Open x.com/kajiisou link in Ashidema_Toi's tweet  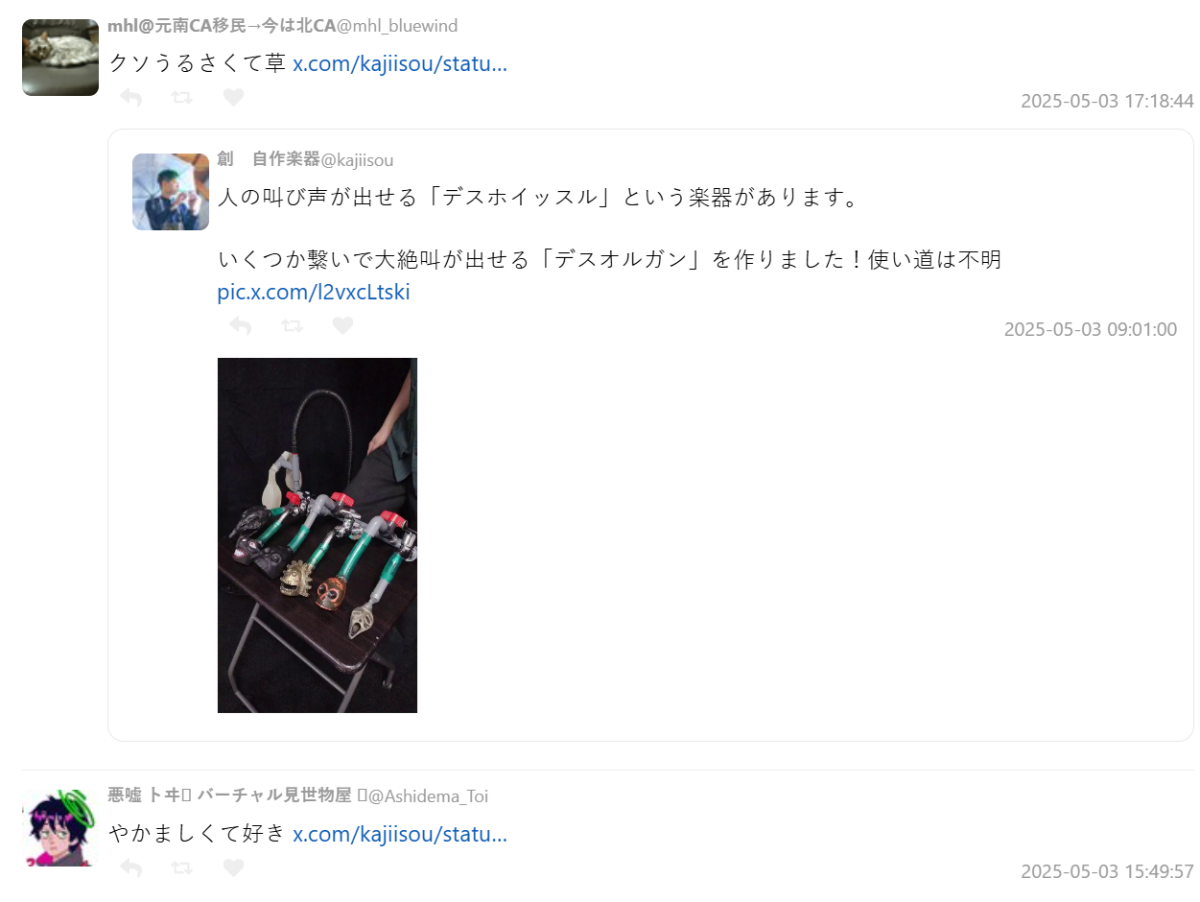(400, 834)
